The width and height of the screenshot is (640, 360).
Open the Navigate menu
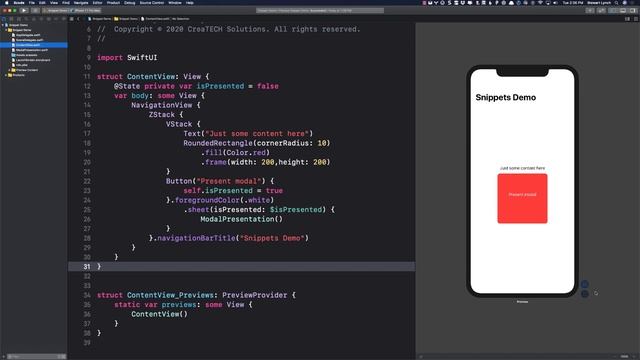tap(81, 3)
